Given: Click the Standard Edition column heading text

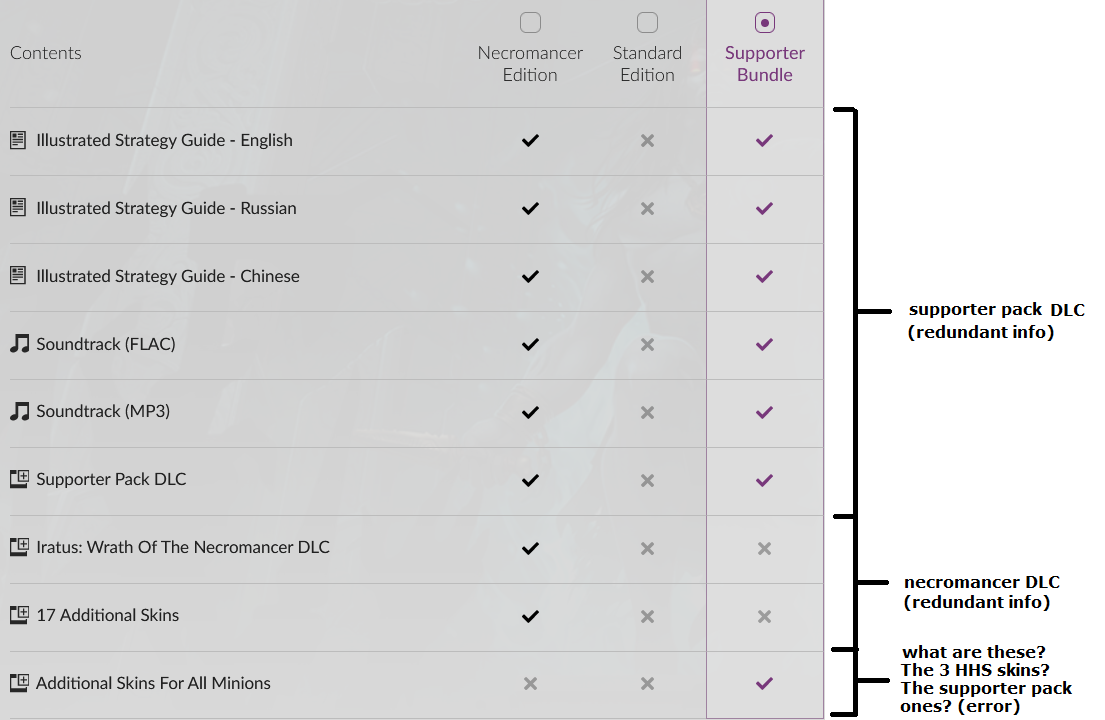Looking at the screenshot, I should click(x=647, y=64).
